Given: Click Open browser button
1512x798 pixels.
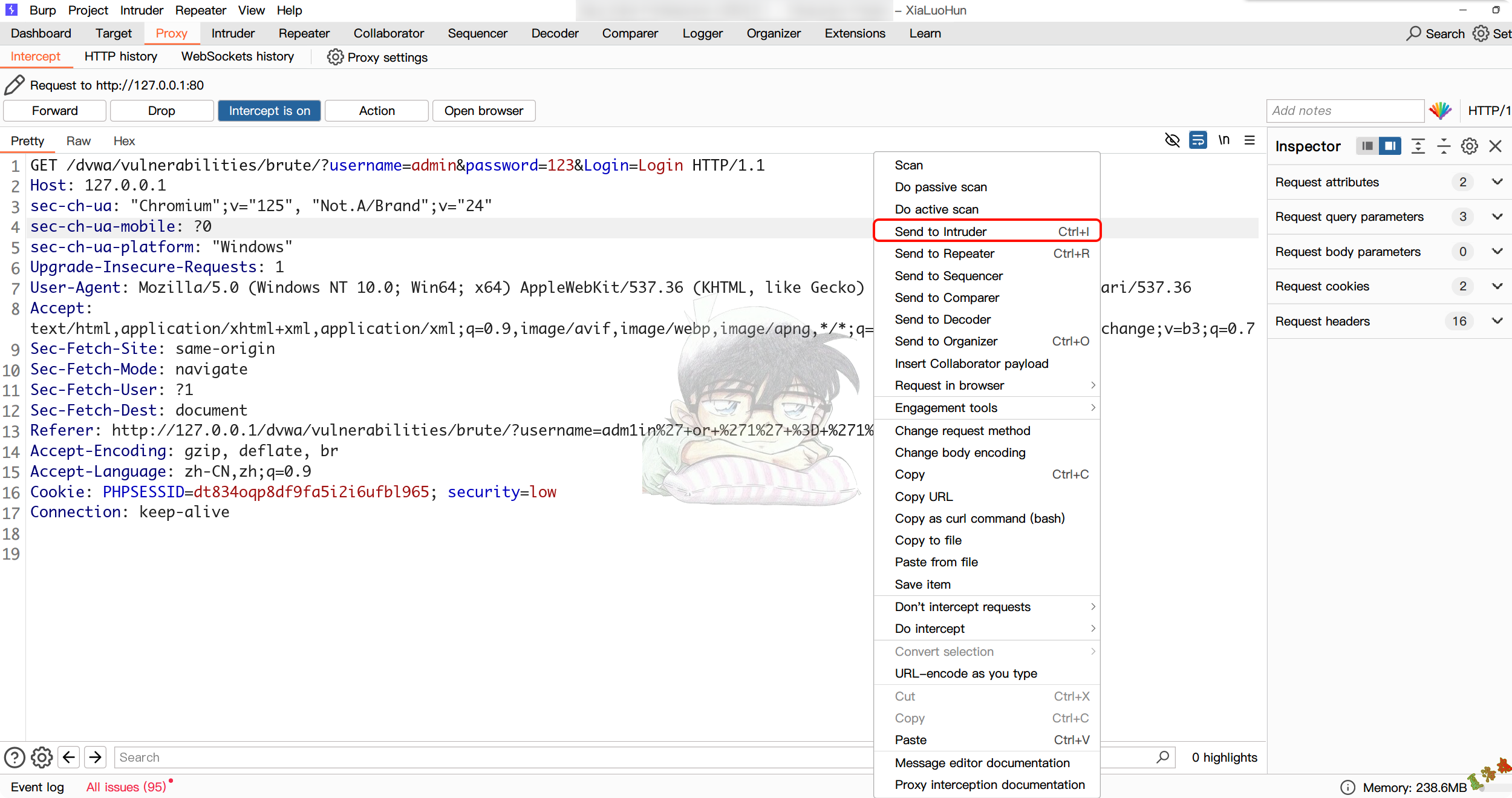Looking at the screenshot, I should tap(484, 111).
